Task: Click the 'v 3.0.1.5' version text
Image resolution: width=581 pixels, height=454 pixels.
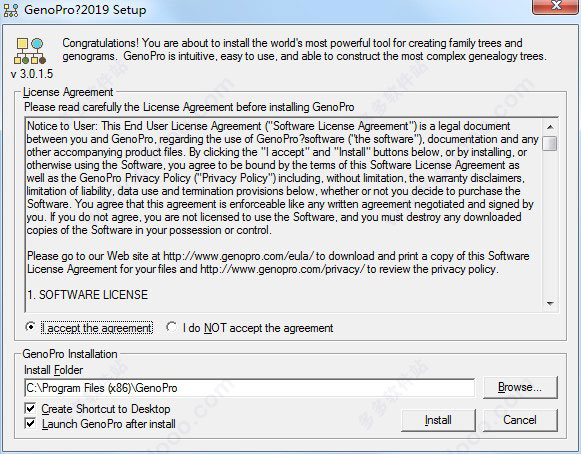Action: [x=32, y=74]
